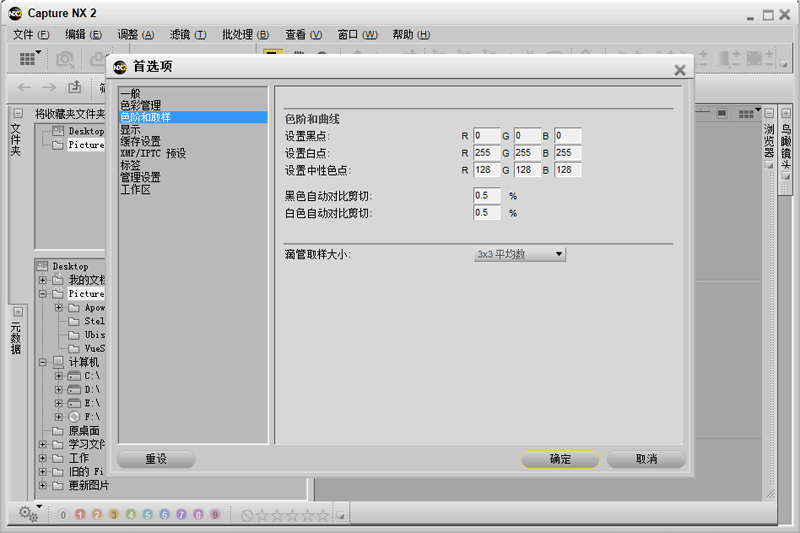Apply cyan label 5

tap(147, 515)
